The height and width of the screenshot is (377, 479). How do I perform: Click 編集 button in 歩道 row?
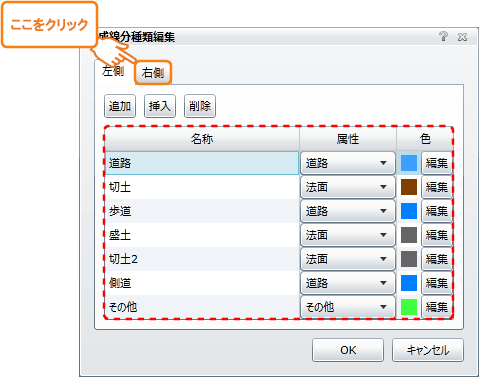(x=436, y=211)
